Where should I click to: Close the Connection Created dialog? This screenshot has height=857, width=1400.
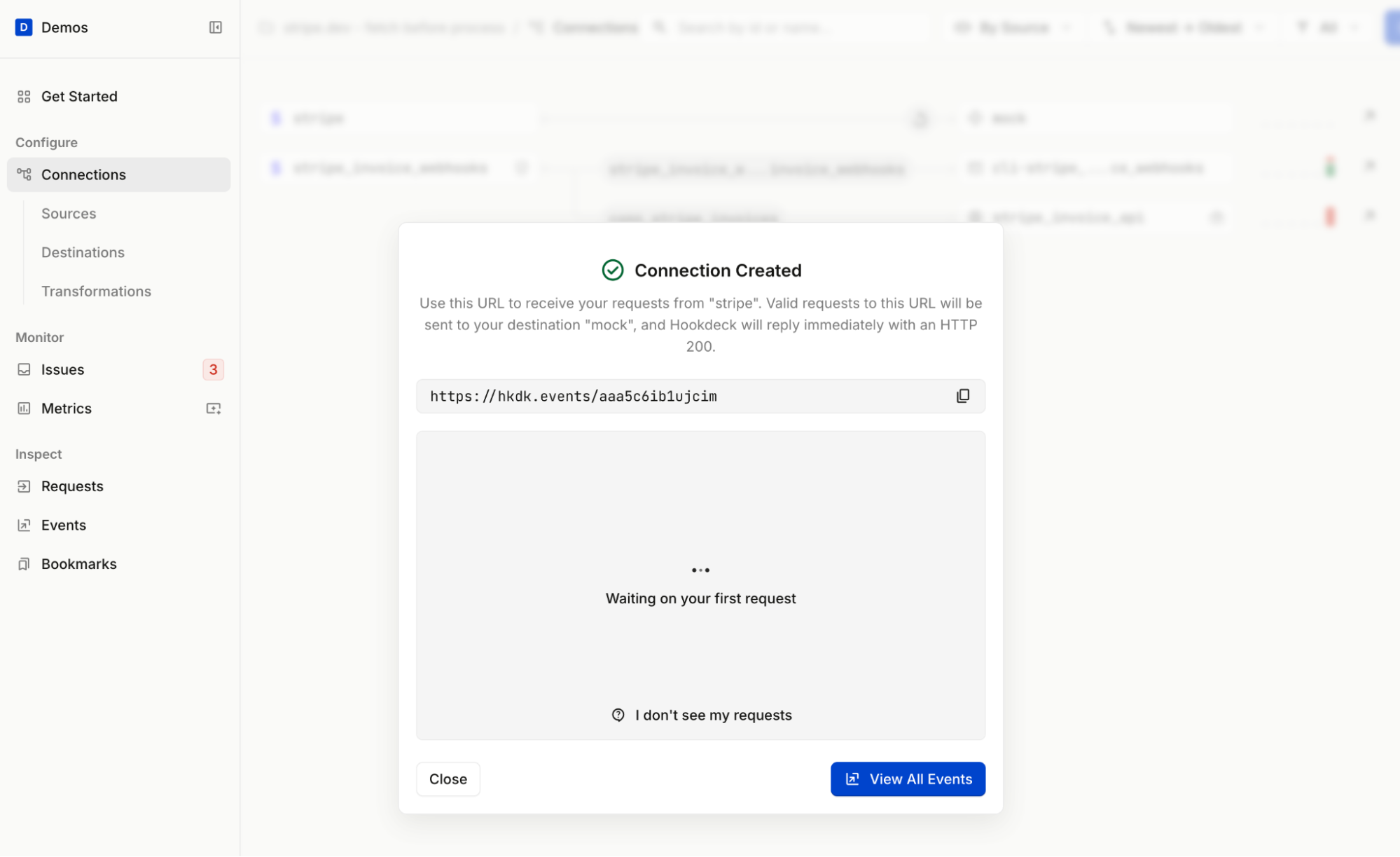pos(448,779)
